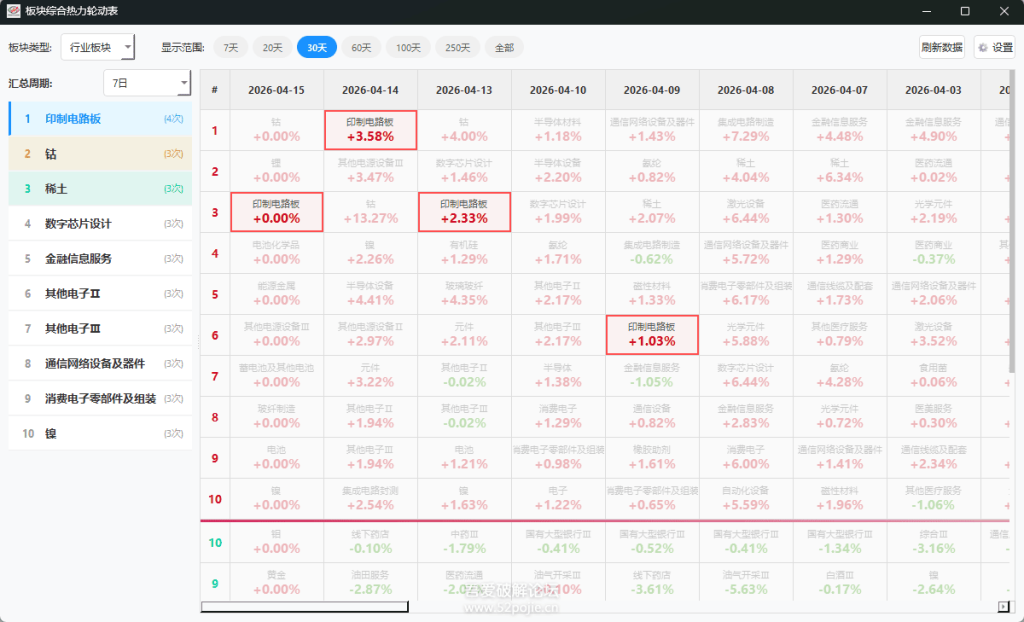Click the 金融信息服务 +4.90% cell
The height and width of the screenshot is (622, 1024).
click(x=934, y=130)
